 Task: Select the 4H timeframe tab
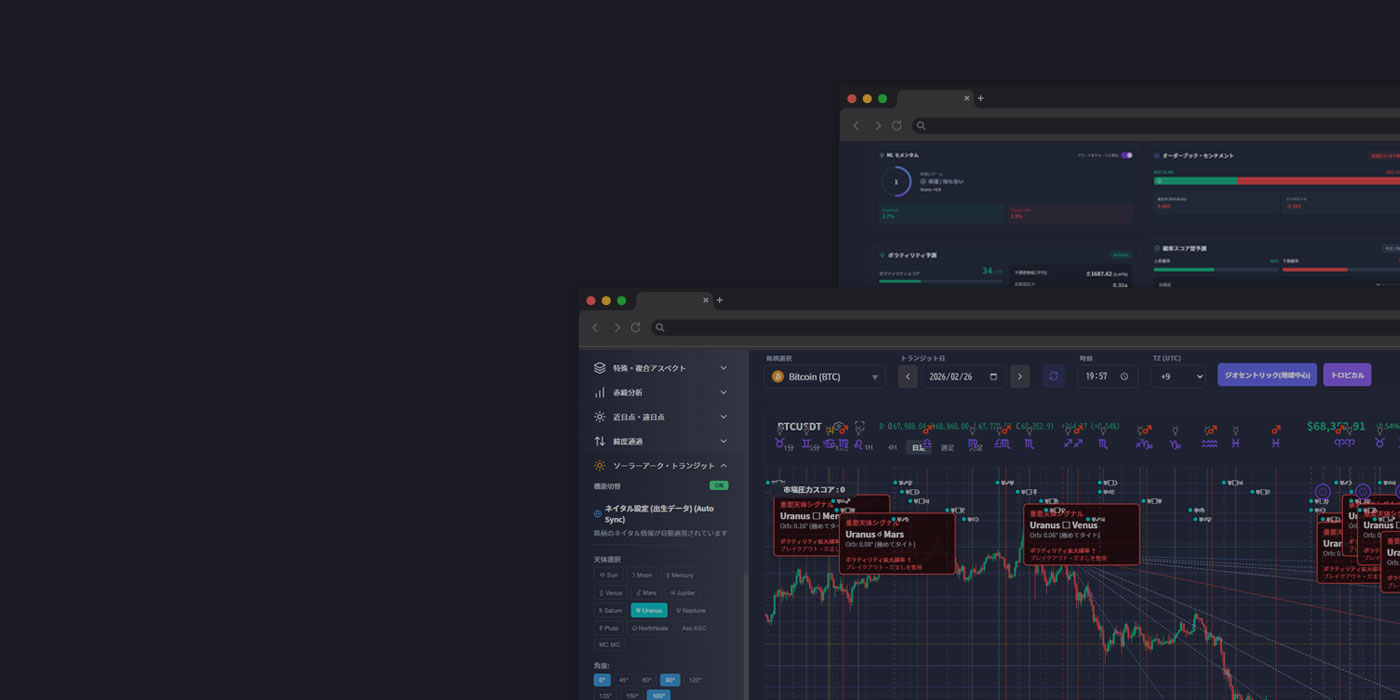pos(893,447)
